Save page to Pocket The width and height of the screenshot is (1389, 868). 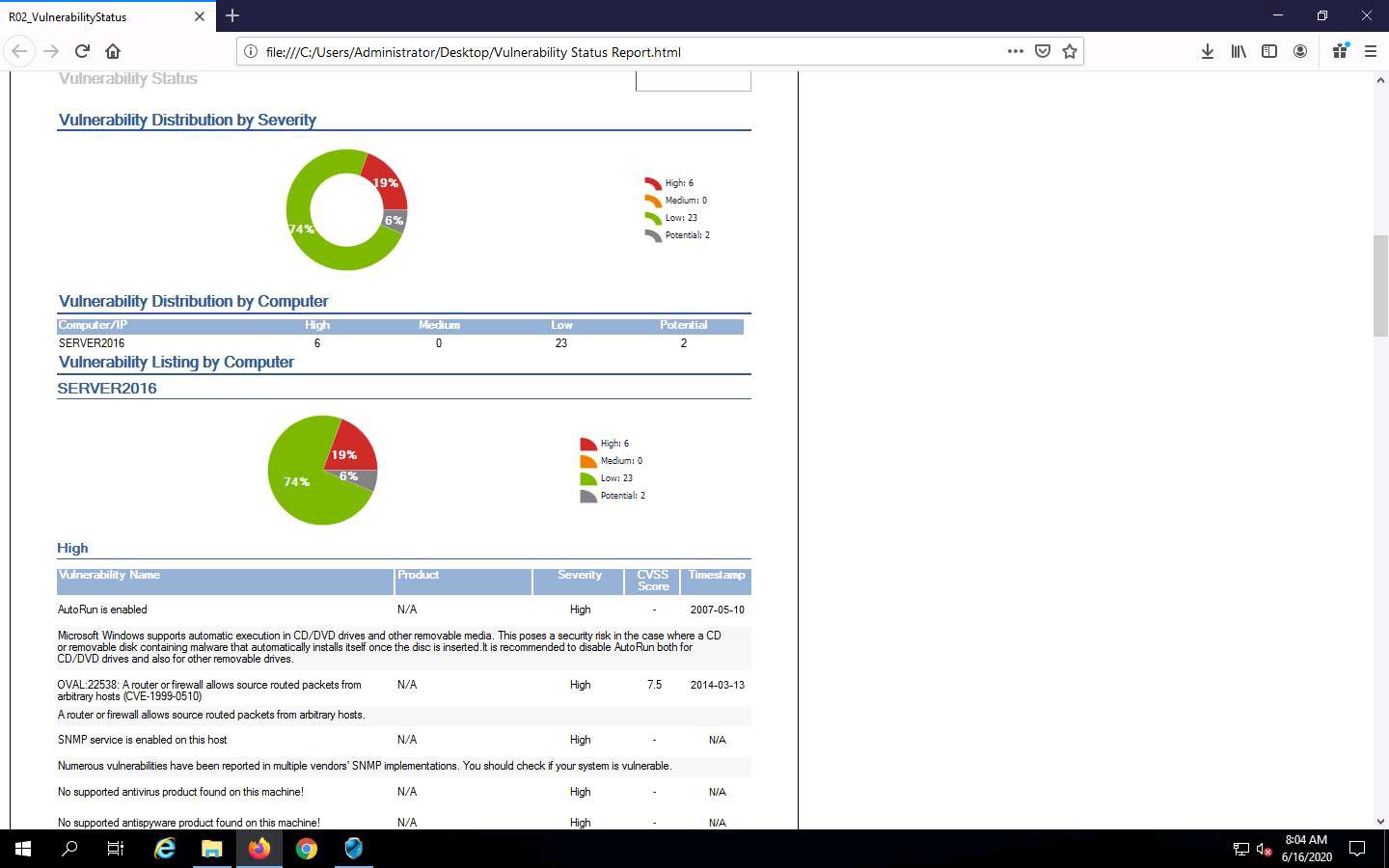tap(1042, 51)
